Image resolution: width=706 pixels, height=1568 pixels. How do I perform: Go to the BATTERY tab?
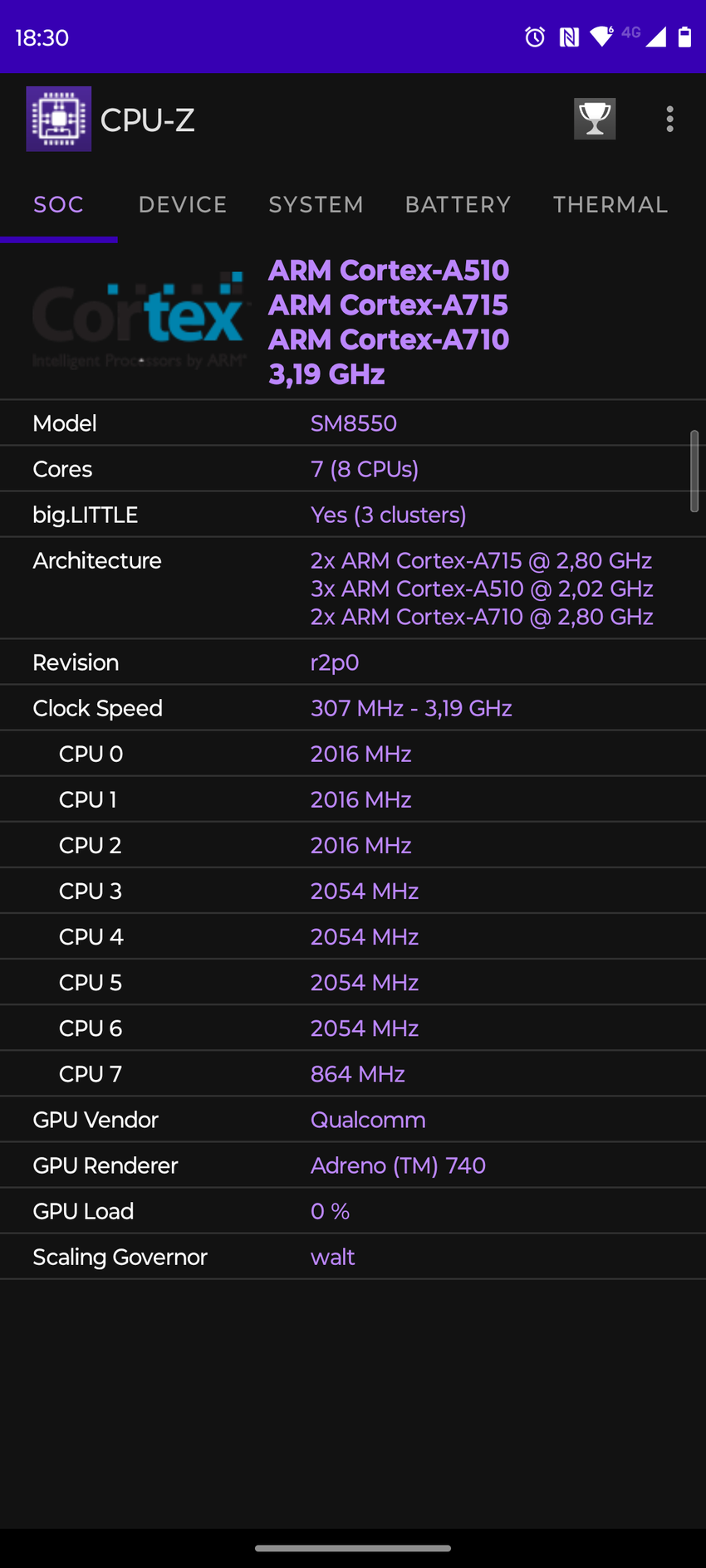(x=458, y=205)
